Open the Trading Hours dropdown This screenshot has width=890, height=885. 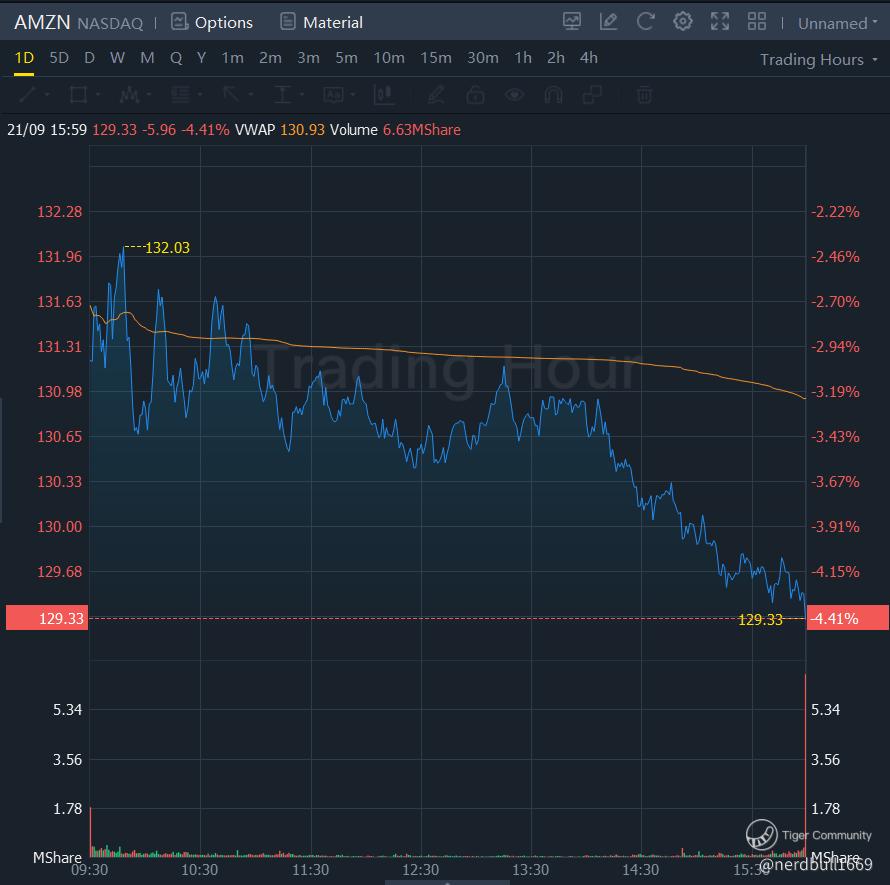click(818, 59)
